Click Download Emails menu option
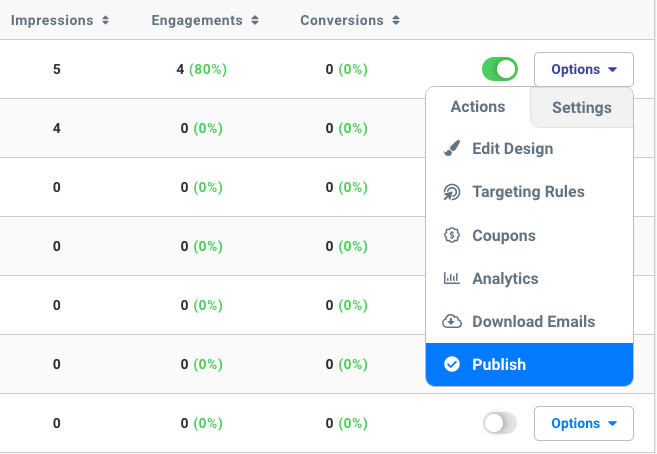 (533, 322)
